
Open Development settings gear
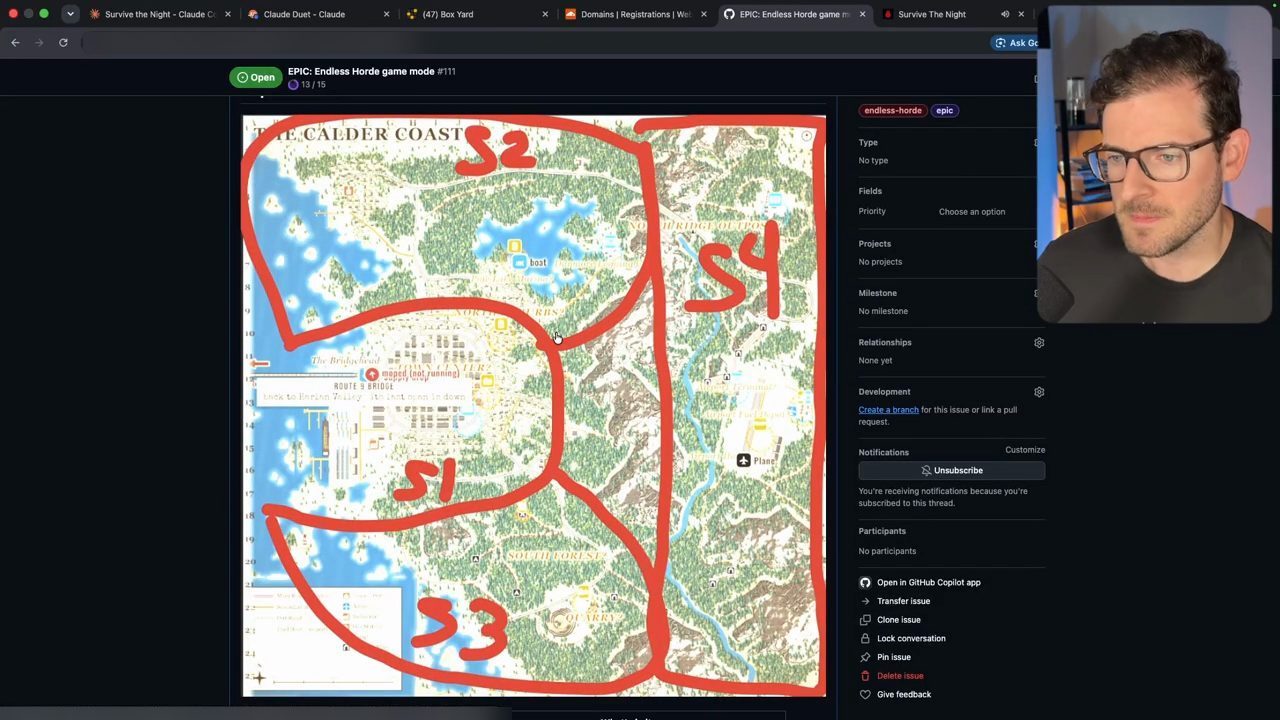click(1039, 392)
